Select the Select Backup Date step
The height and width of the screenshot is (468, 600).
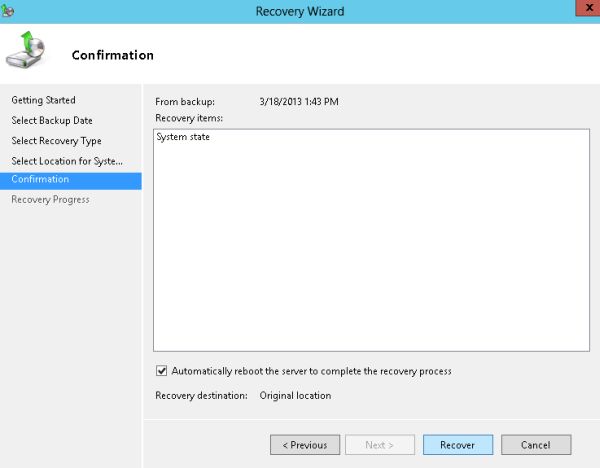(x=52, y=121)
